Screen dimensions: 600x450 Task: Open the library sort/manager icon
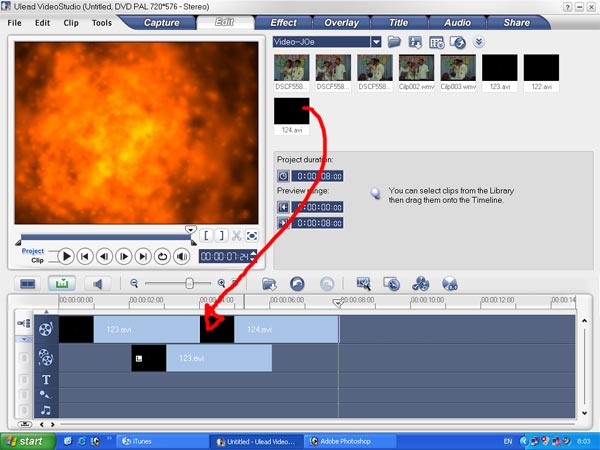point(436,42)
